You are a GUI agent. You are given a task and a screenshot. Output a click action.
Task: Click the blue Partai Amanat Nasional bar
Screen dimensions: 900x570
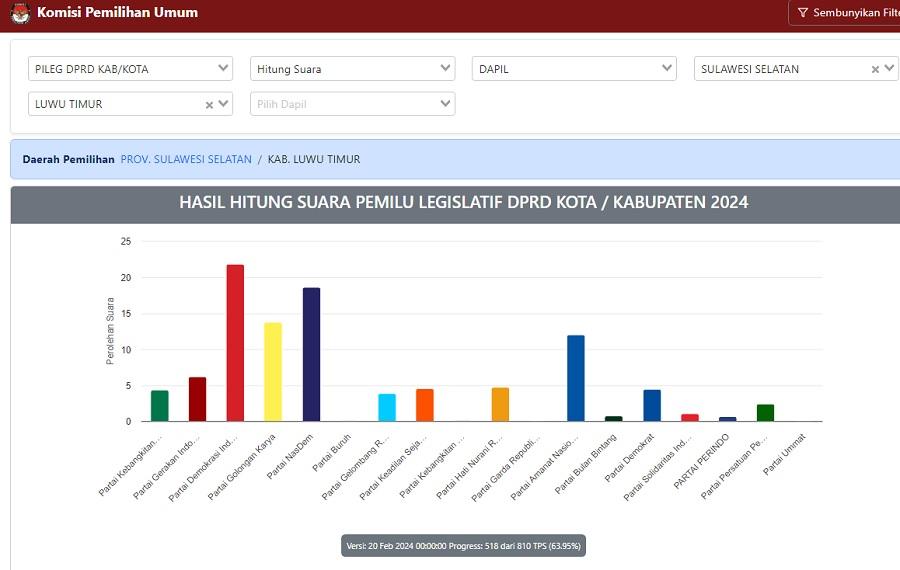click(575, 378)
